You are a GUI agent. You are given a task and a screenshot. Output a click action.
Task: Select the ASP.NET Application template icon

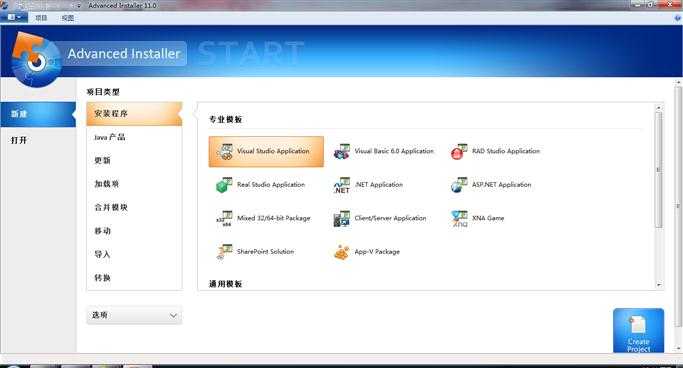(459, 185)
